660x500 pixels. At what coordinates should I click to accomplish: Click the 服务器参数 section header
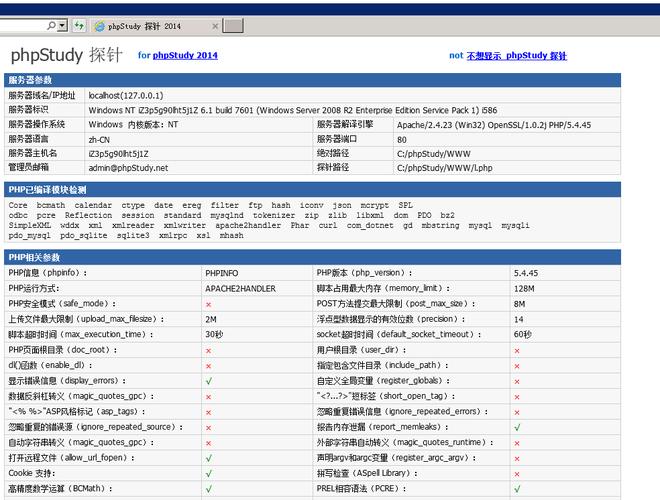[x=312, y=80]
